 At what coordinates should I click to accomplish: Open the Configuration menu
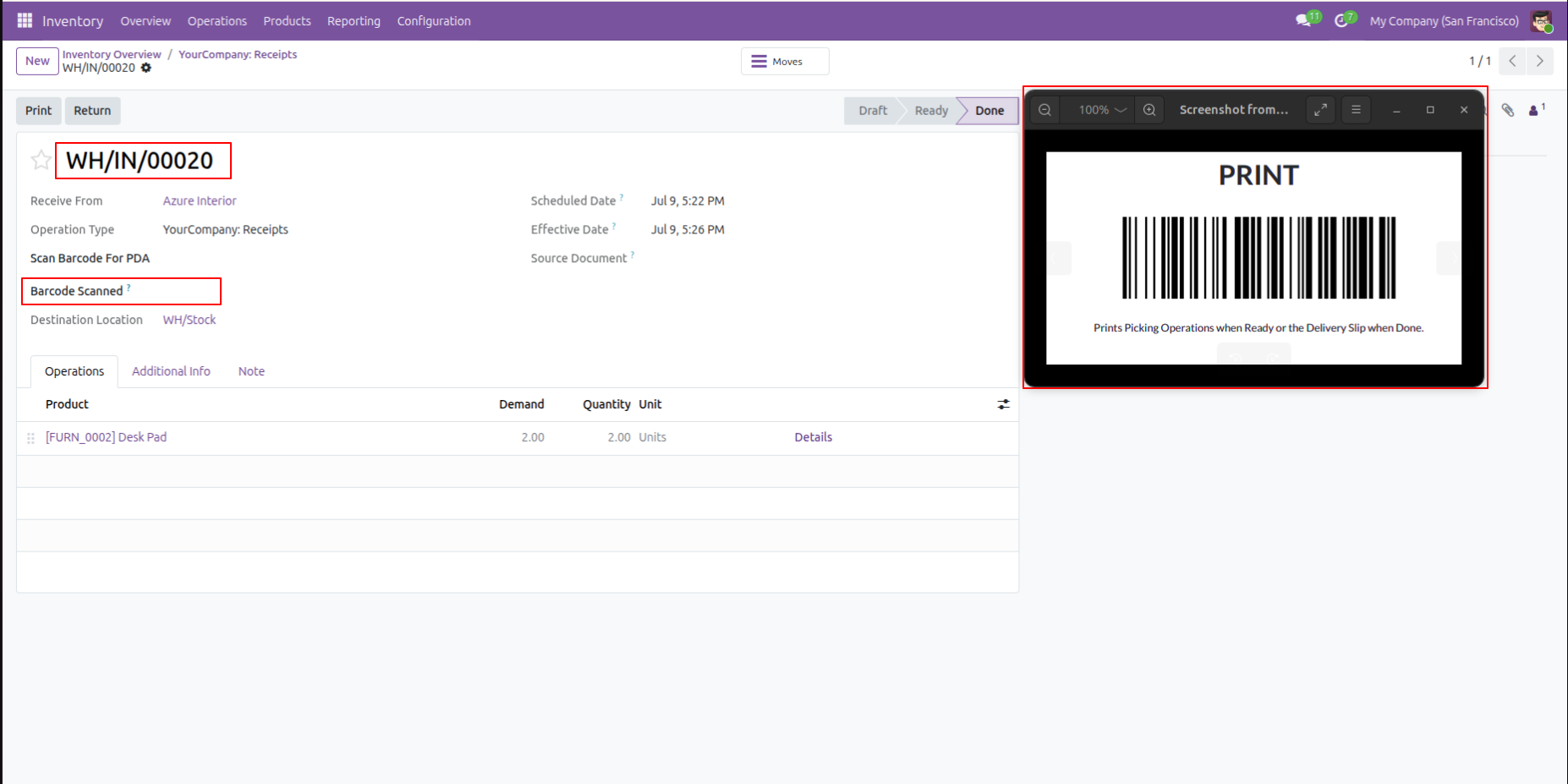(x=434, y=20)
